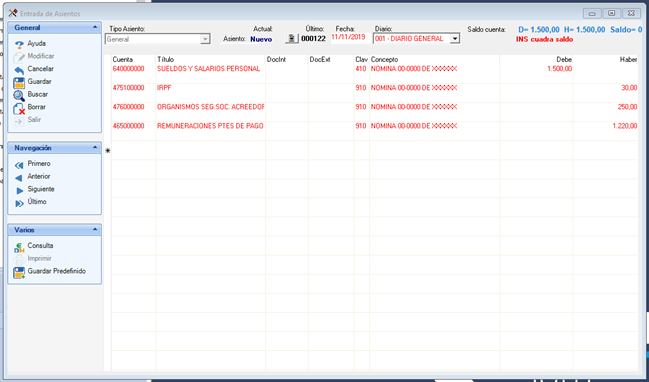Open the Tipo Asiento dropdown
This screenshot has height=382, width=649.
(205, 39)
